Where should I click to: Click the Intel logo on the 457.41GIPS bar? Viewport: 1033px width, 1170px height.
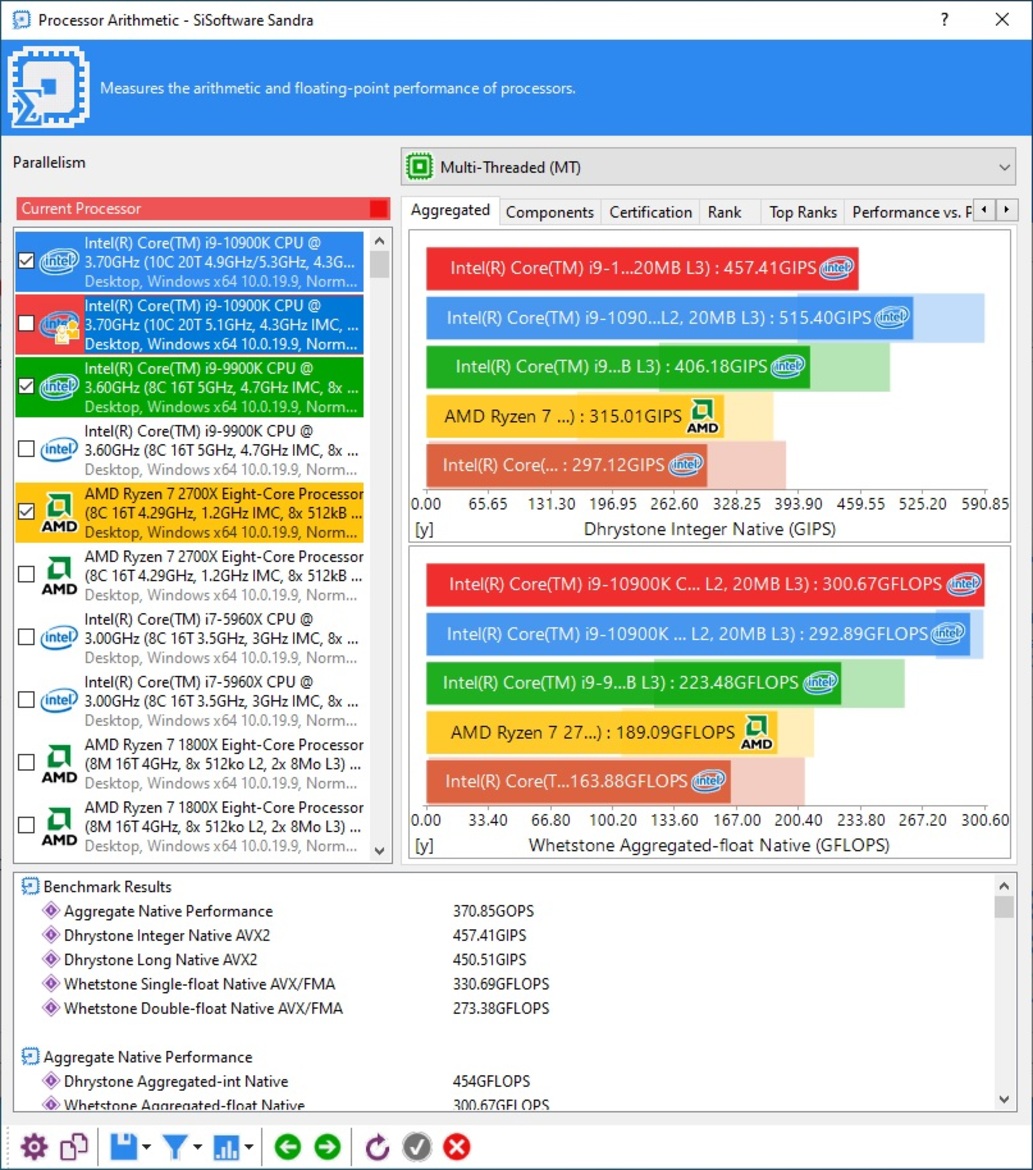pos(836,268)
